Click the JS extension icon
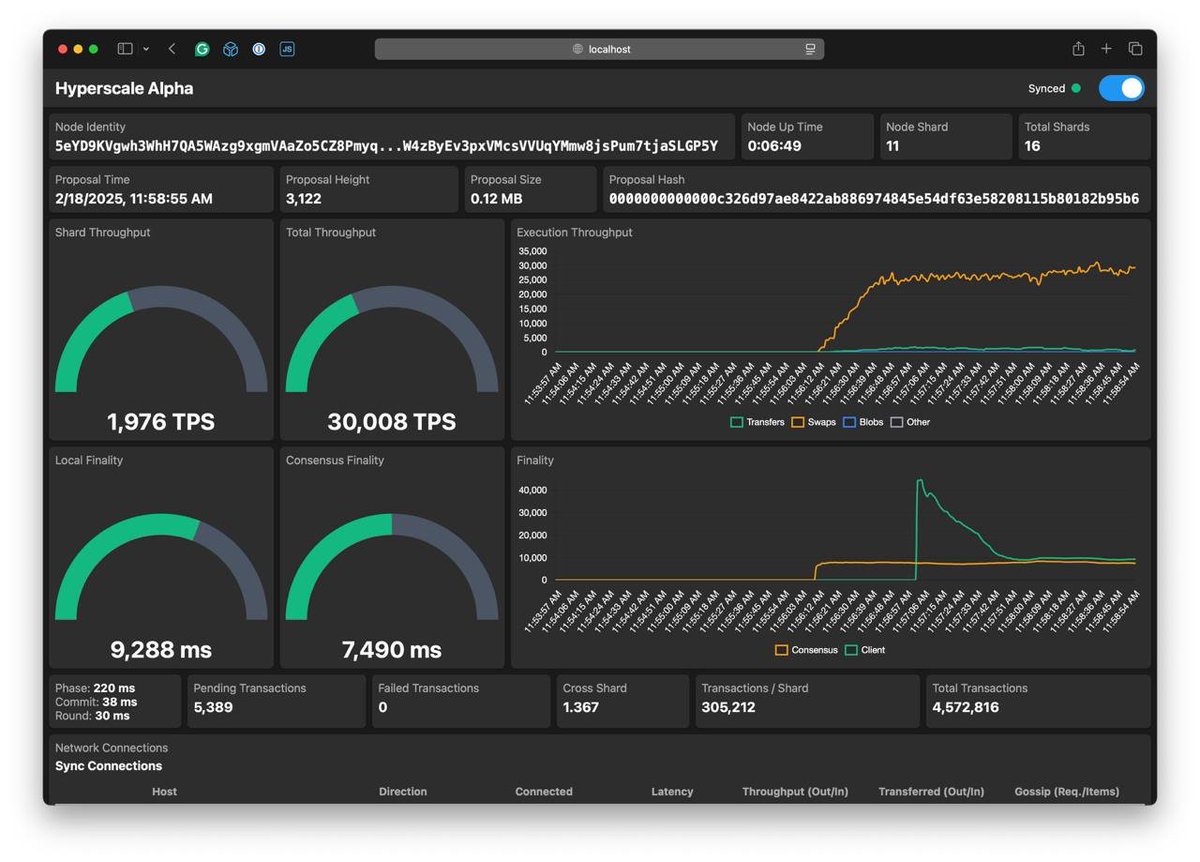 (287, 49)
